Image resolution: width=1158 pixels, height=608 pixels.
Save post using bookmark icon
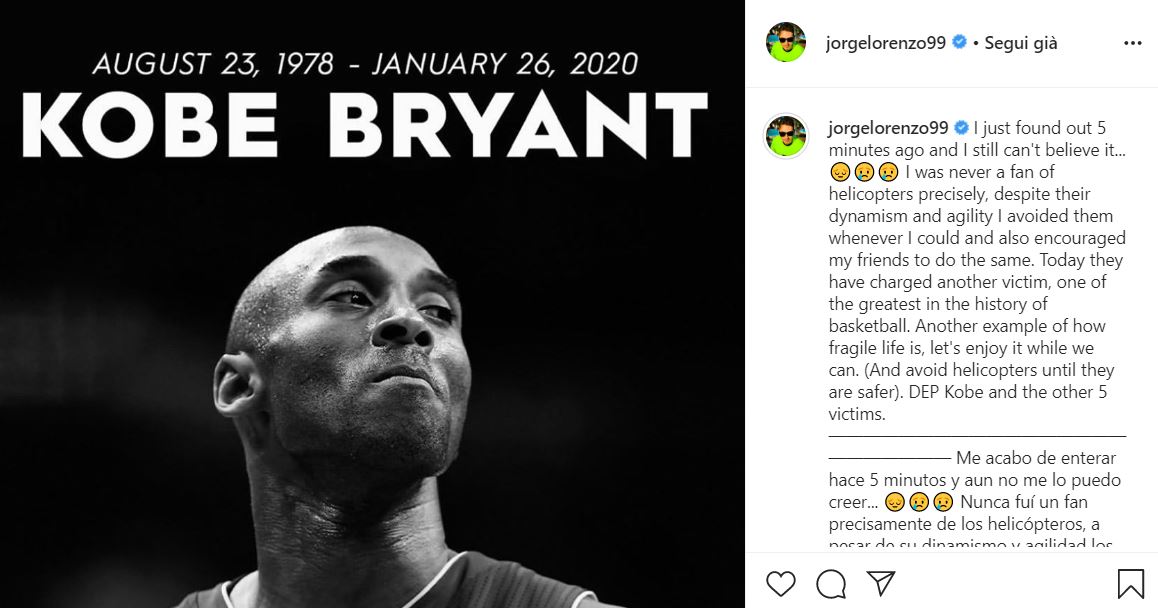click(1130, 584)
